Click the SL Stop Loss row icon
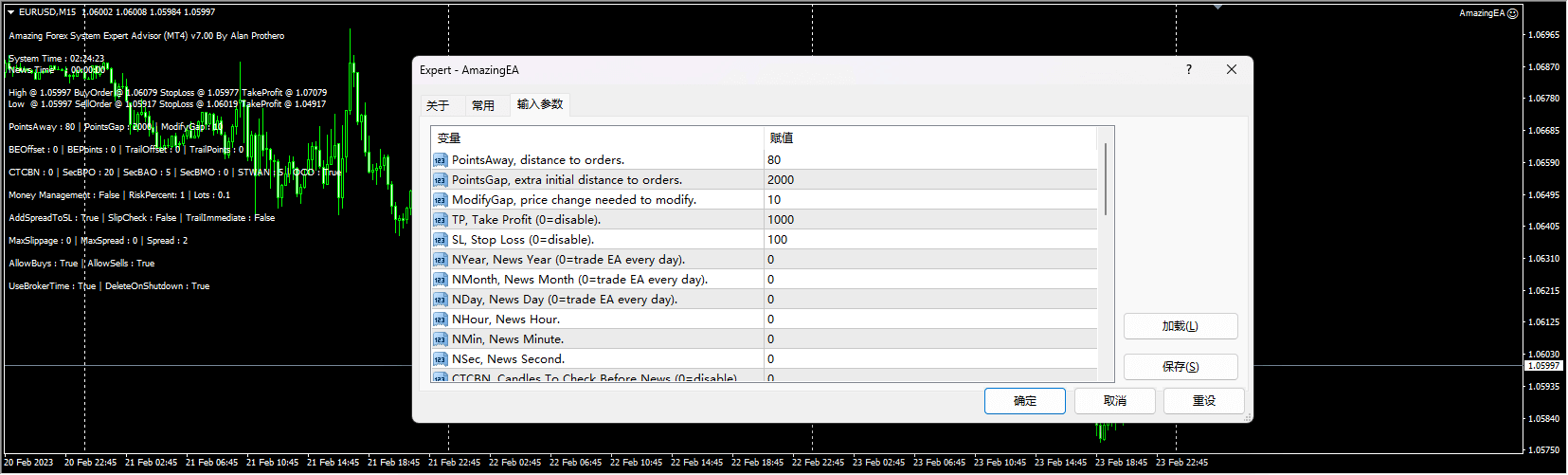 pos(440,240)
